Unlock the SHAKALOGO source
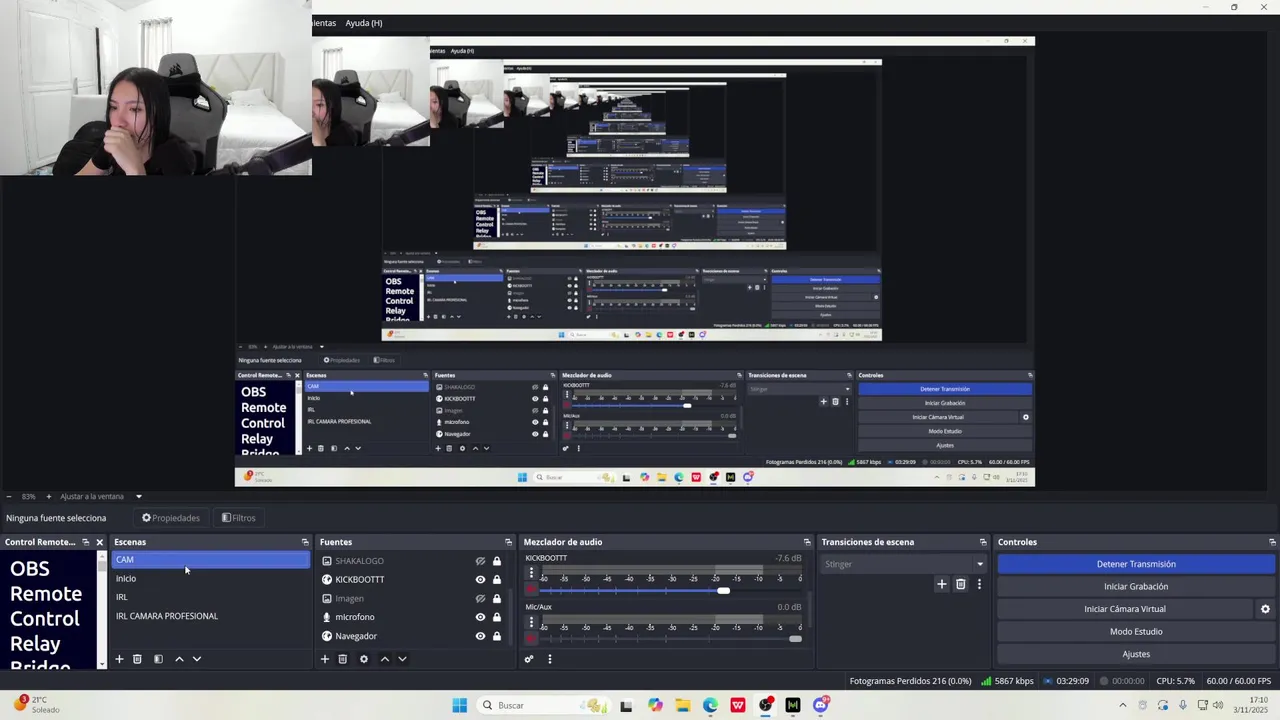 pyautogui.click(x=497, y=561)
